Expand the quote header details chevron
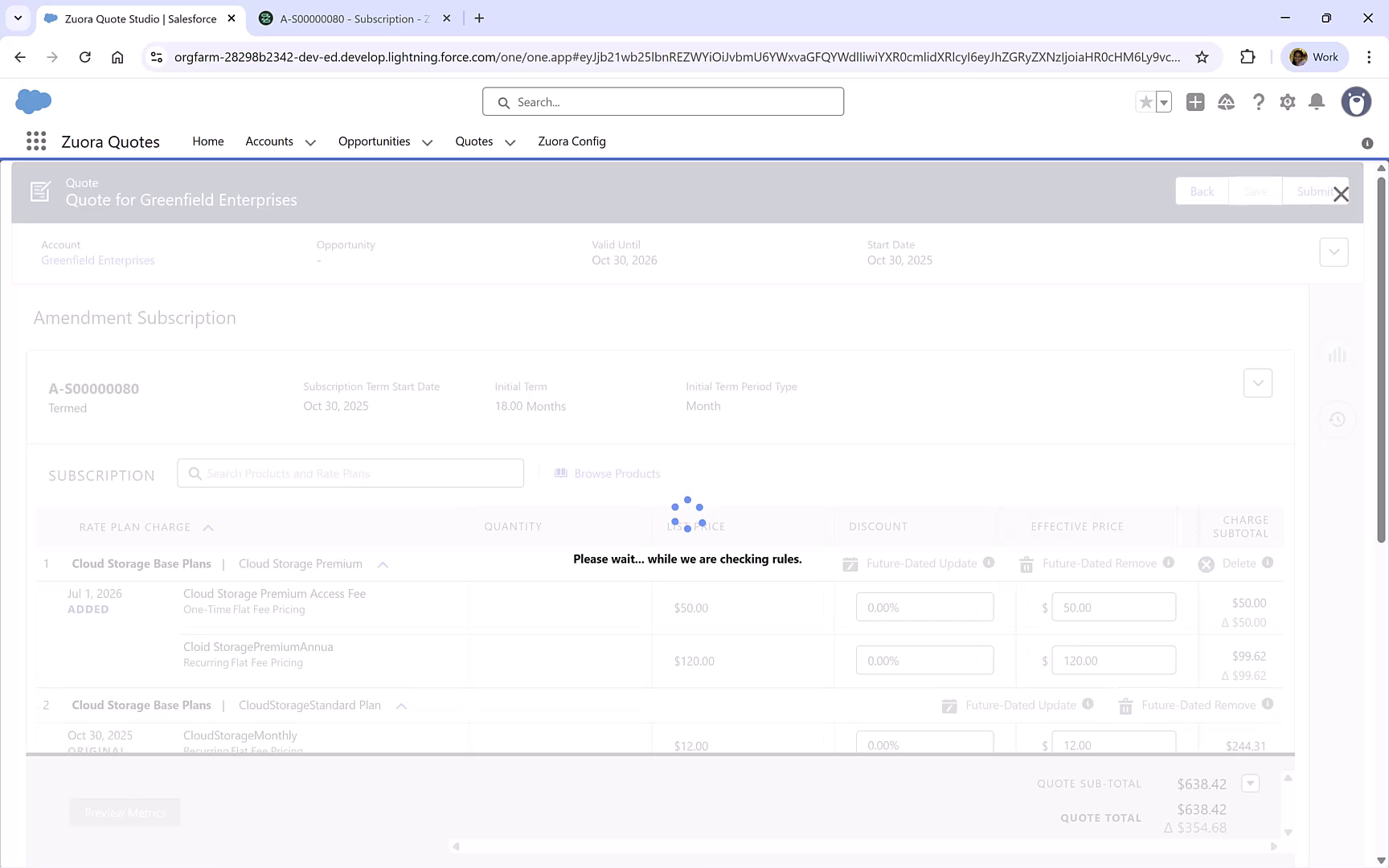1389x868 pixels. pyautogui.click(x=1334, y=252)
